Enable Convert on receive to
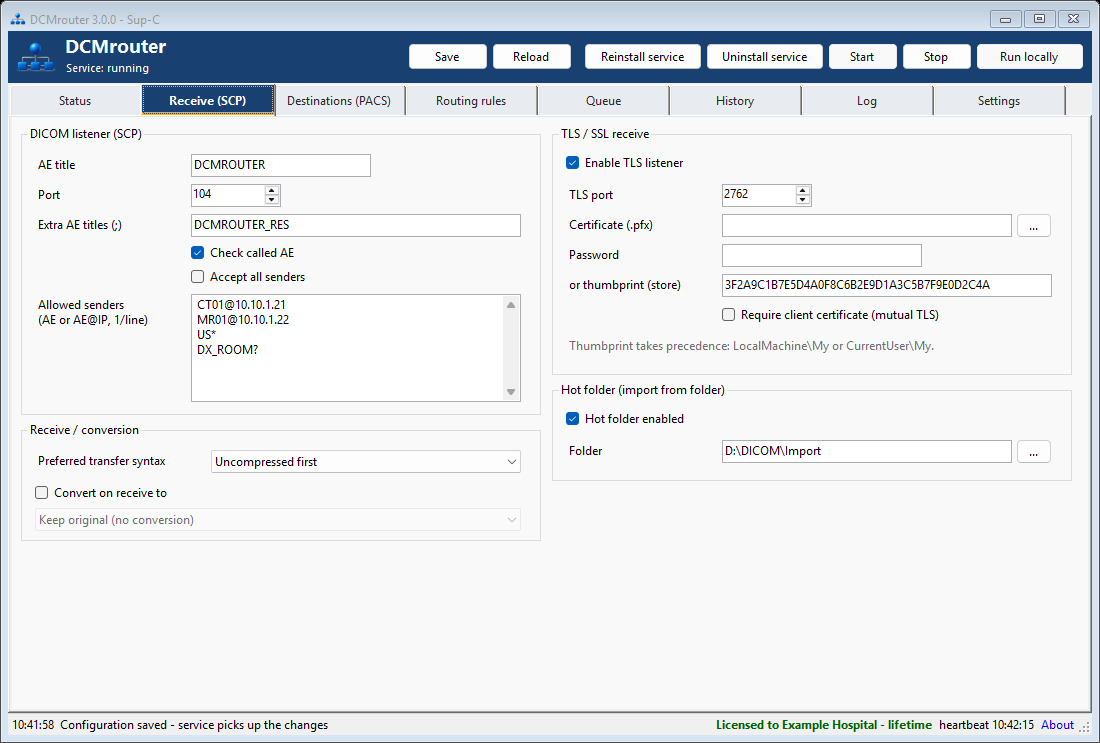The width and height of the screenshot is (1100, 743). pyautogui.click(x=41, y=493)
